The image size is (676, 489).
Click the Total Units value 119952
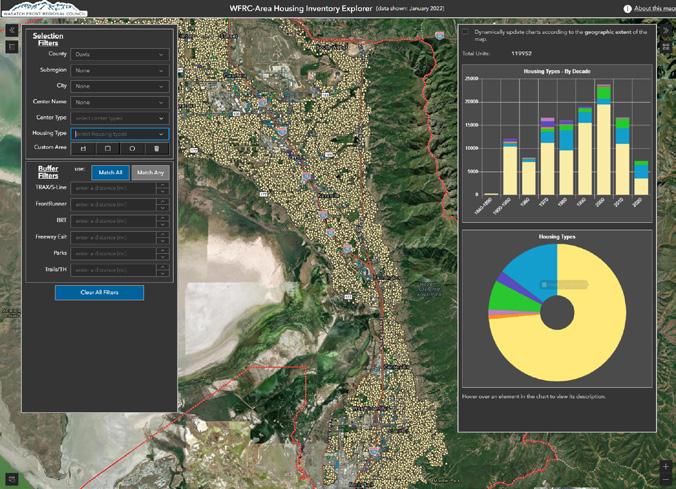click(521, 53)
